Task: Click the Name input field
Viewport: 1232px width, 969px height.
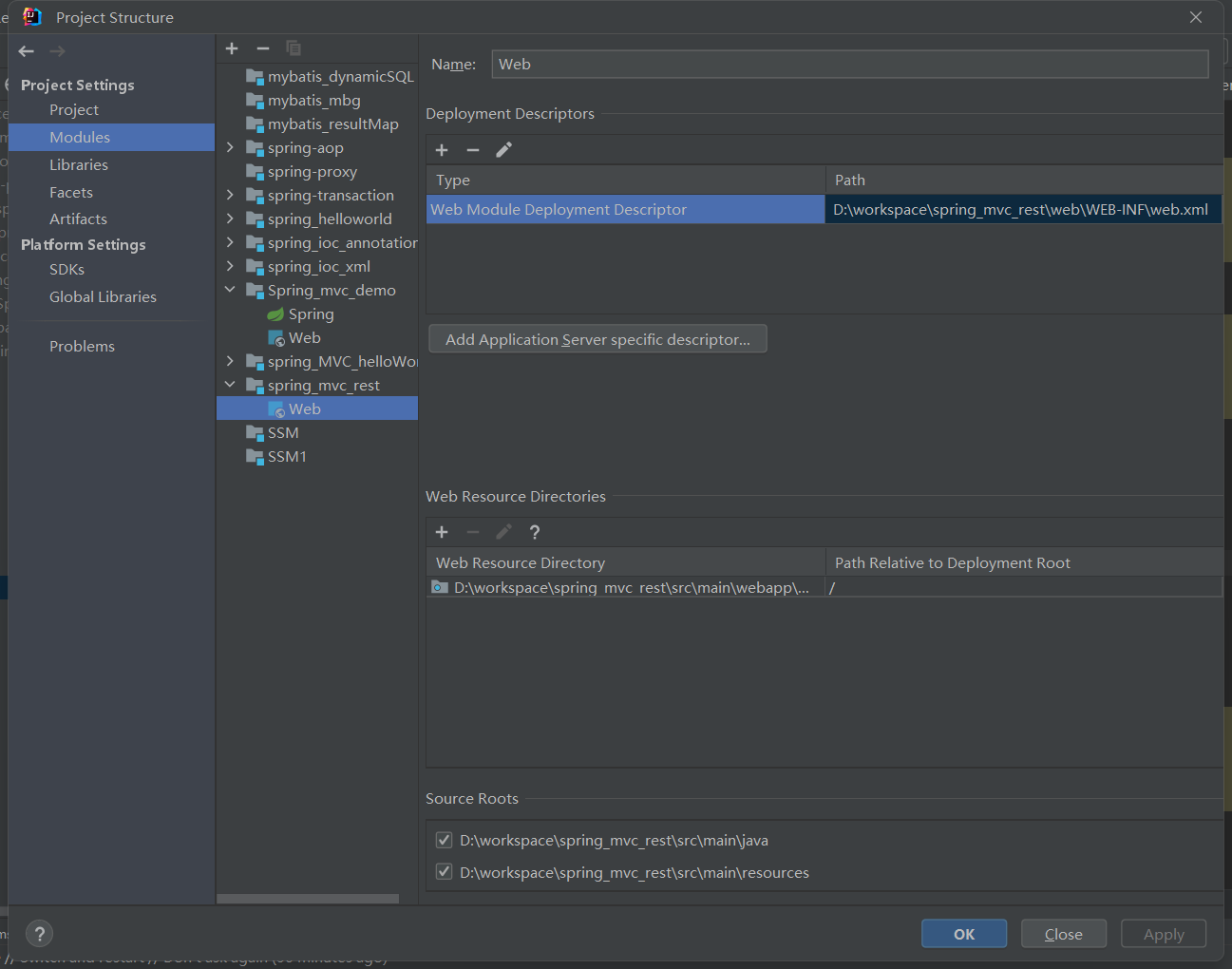Action: 850,65
